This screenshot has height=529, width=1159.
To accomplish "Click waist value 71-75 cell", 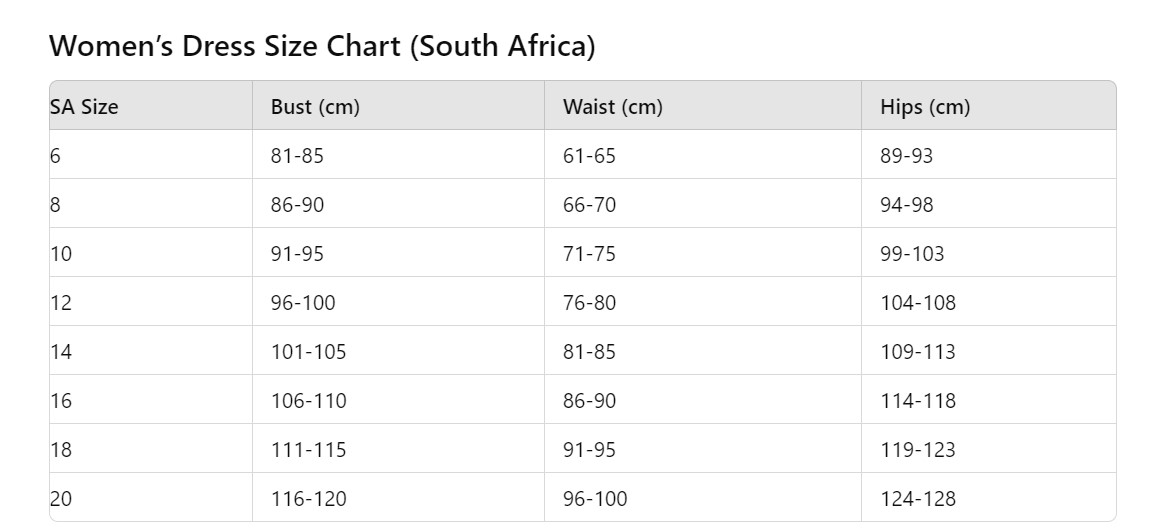I will 589,254.
